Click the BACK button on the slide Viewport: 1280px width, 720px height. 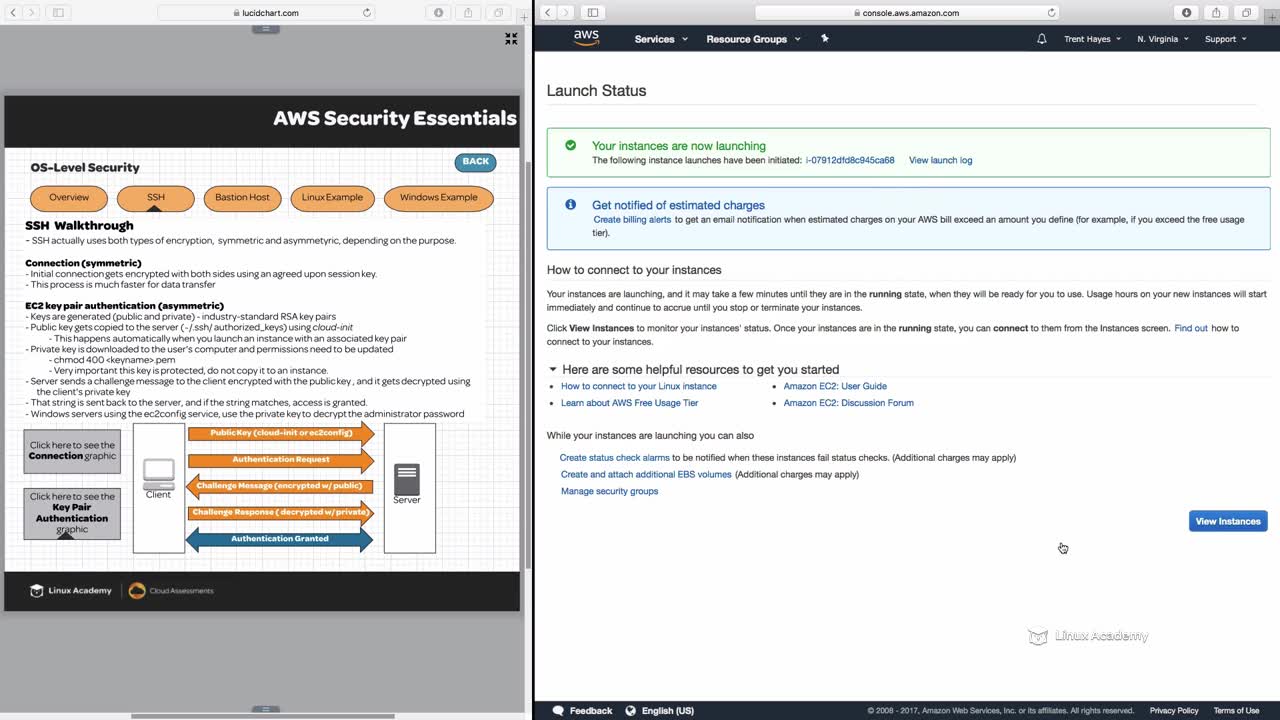coord(475,161)
